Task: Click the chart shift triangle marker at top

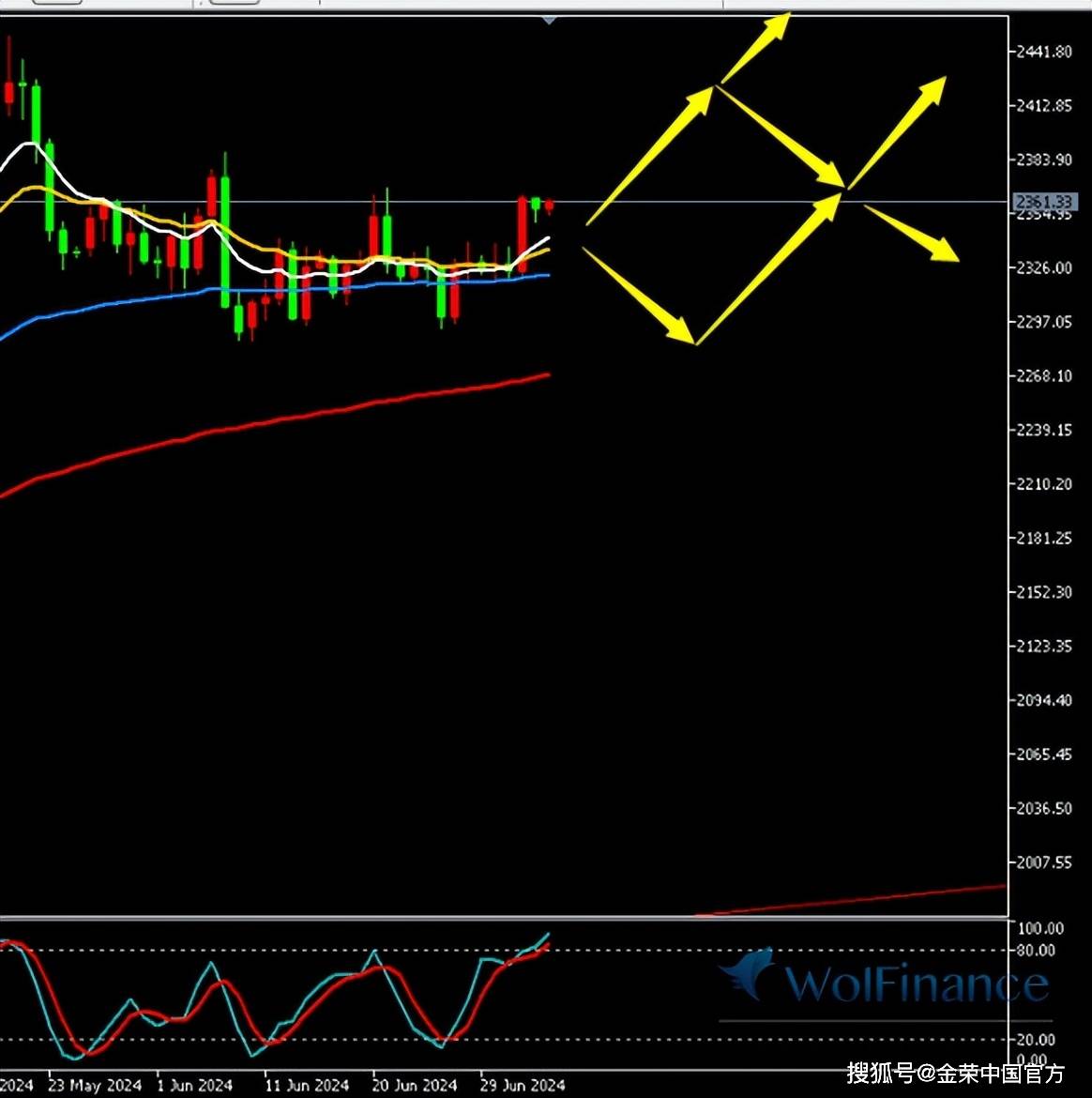Action: (x=550, y=19)
